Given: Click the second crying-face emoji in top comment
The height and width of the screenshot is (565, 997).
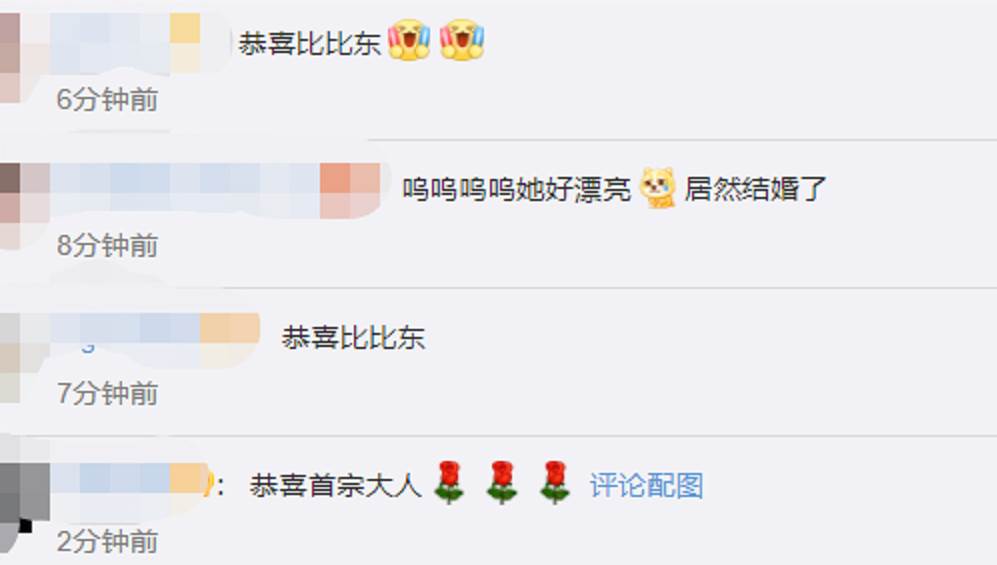Looking at the screenshot, I should [x=462, y=41].
